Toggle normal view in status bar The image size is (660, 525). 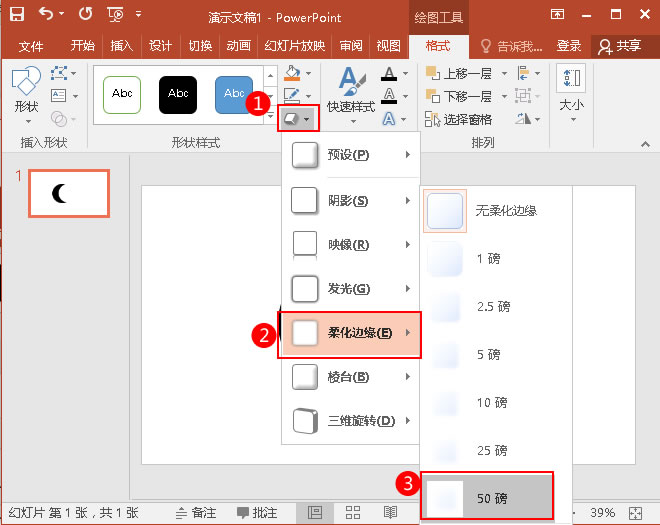[x=315, y=512]
